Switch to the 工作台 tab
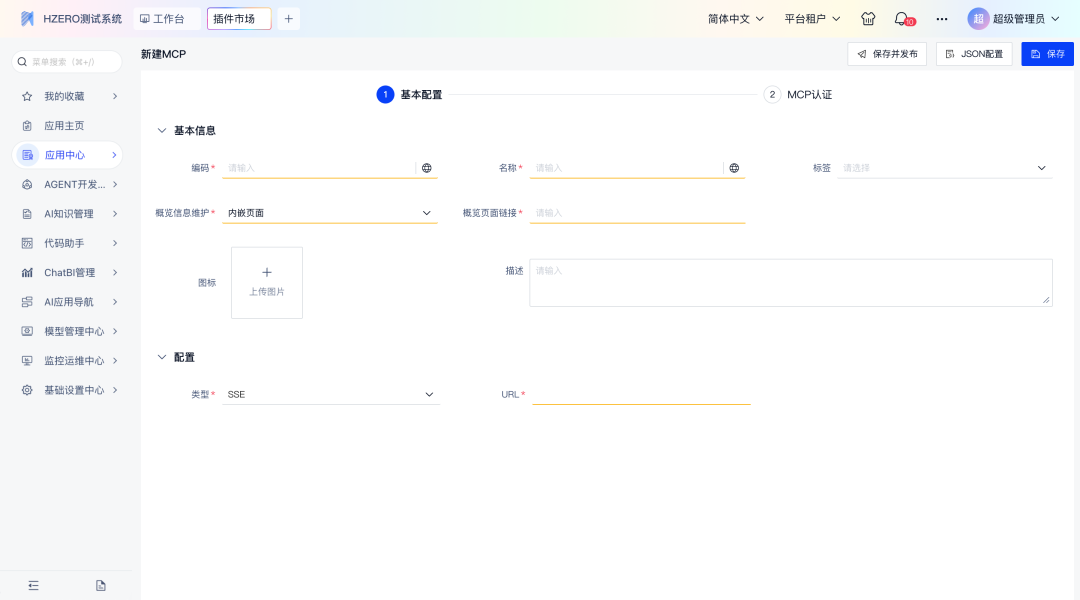Screen dimensions: 1080x600 [163, 19]
